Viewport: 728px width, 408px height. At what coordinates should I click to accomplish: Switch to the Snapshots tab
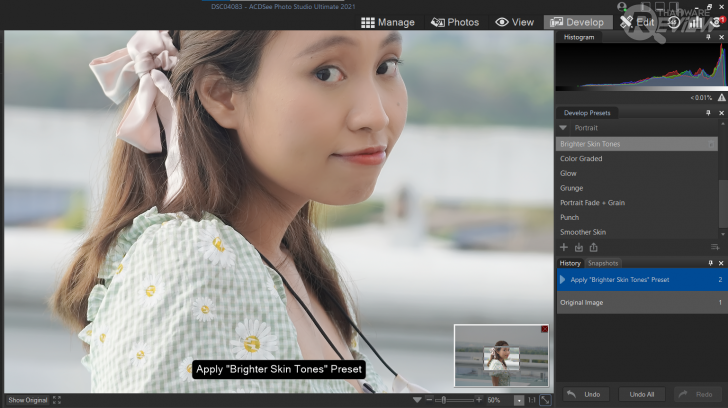(x=603, y=263)
